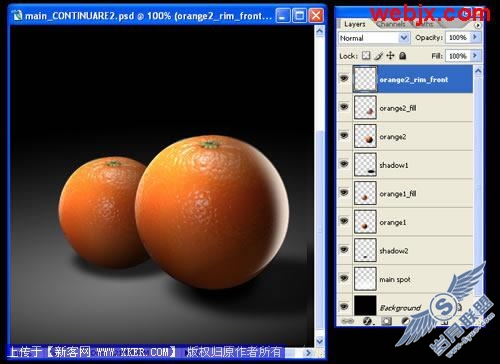Screen dimensions: 500x364
Task: Click the document window's vertical scrollbar down arrow
Action: click(320, 341)
